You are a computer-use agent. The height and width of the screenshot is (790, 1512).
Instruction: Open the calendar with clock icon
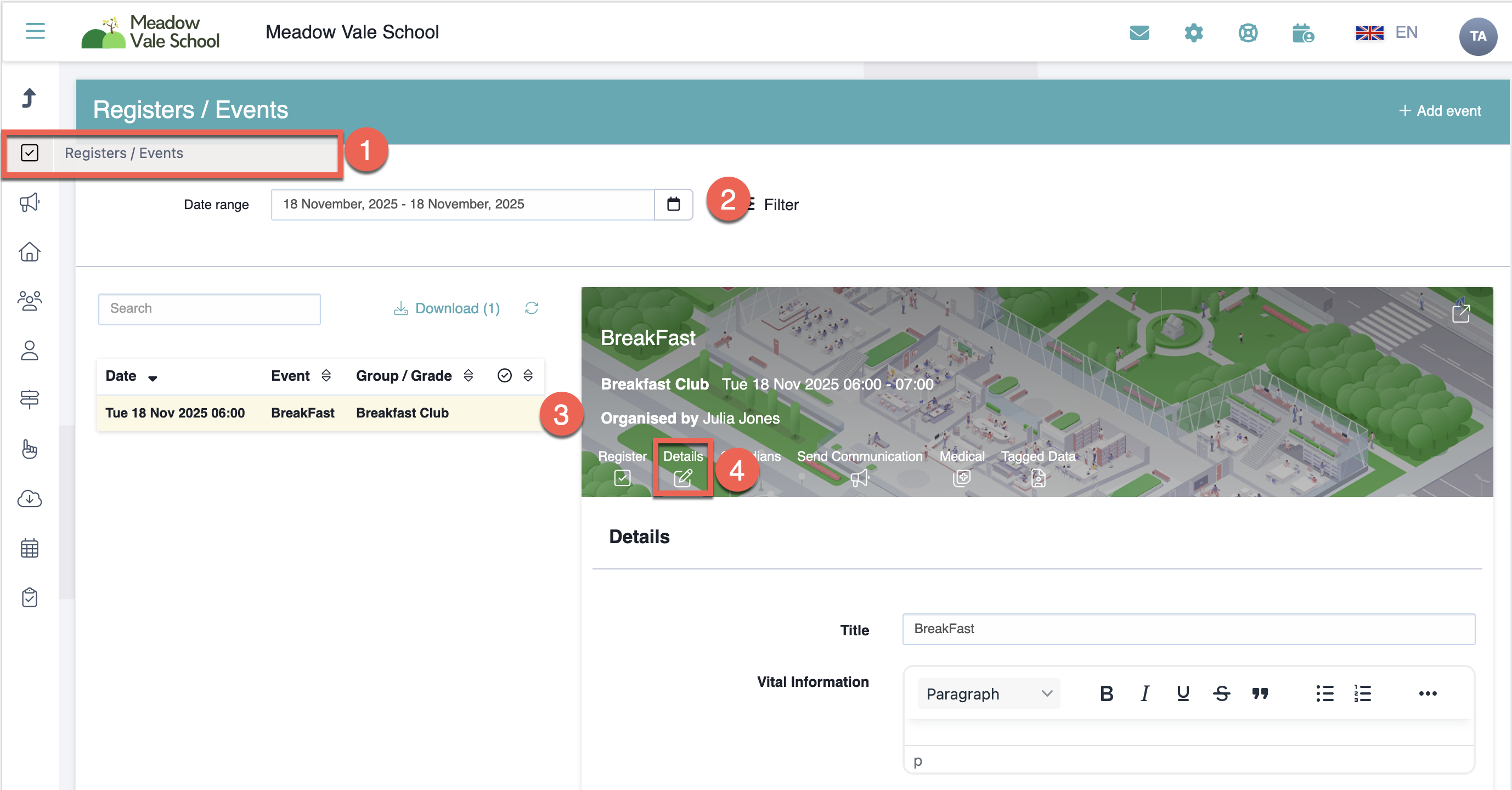tap(1302, 33)
